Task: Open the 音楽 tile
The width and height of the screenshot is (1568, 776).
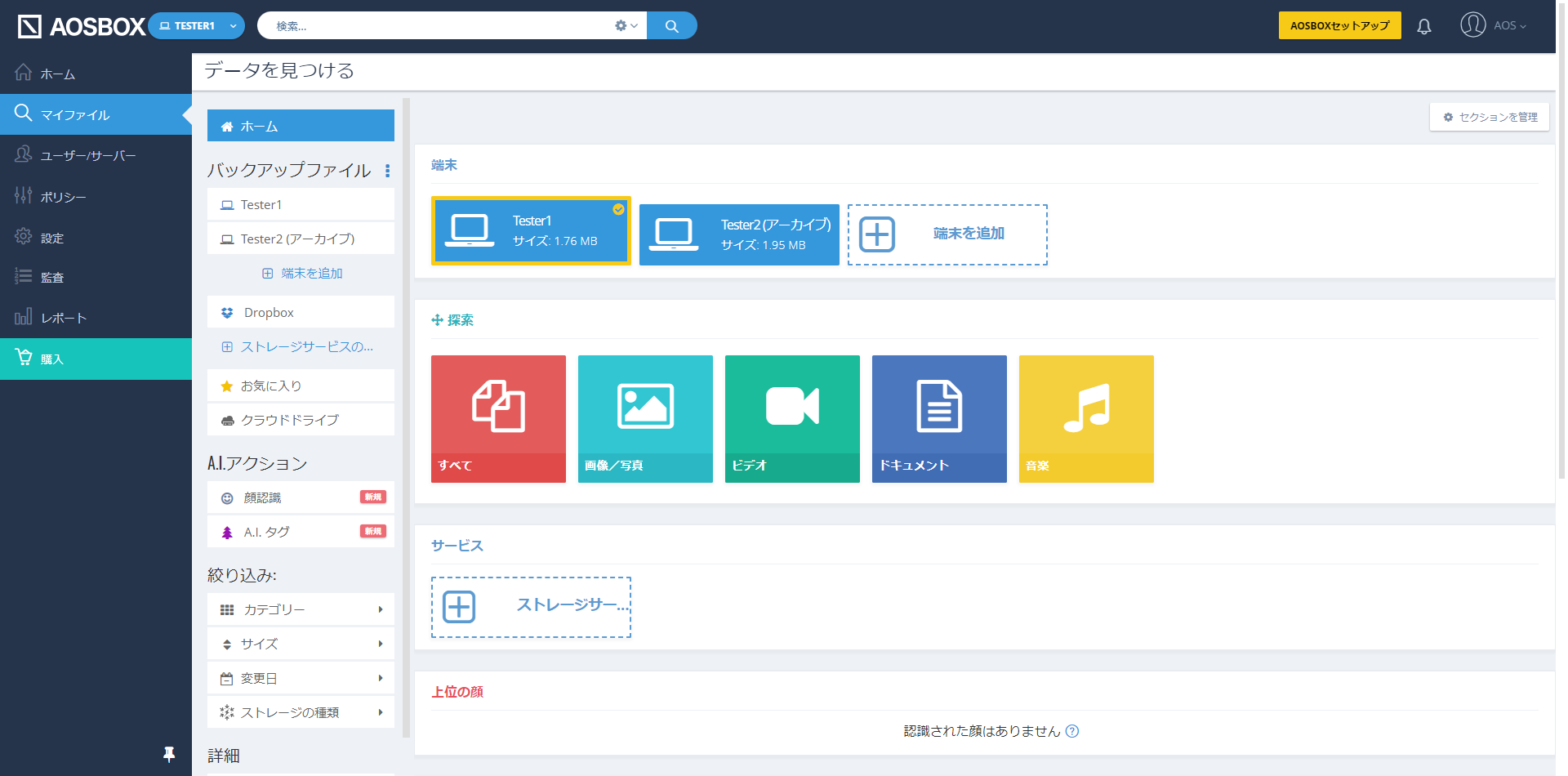Action: pos(1086,419)
